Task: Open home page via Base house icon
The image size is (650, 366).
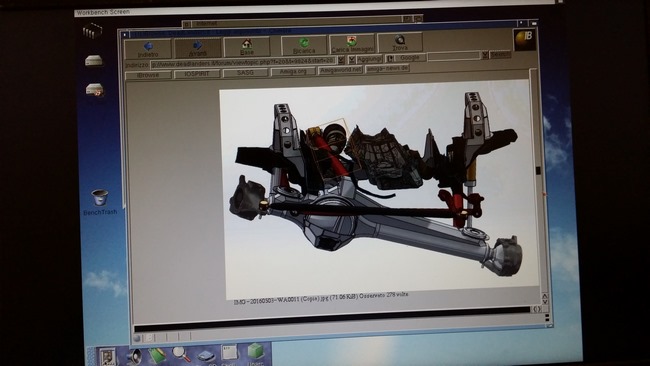Action: click(247, 47)
